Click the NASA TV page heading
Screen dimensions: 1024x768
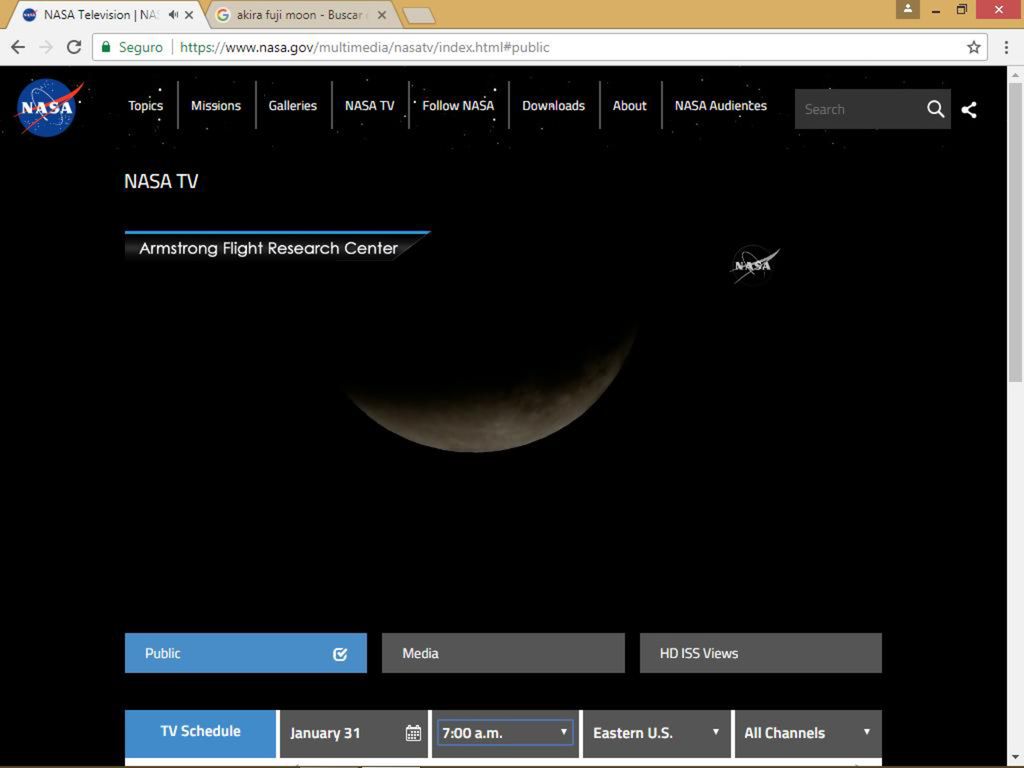click(x=161, y=181)
